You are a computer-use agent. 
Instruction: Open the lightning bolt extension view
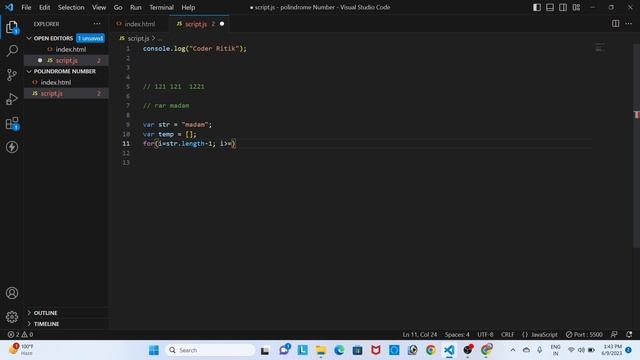(x=12, y=147)
